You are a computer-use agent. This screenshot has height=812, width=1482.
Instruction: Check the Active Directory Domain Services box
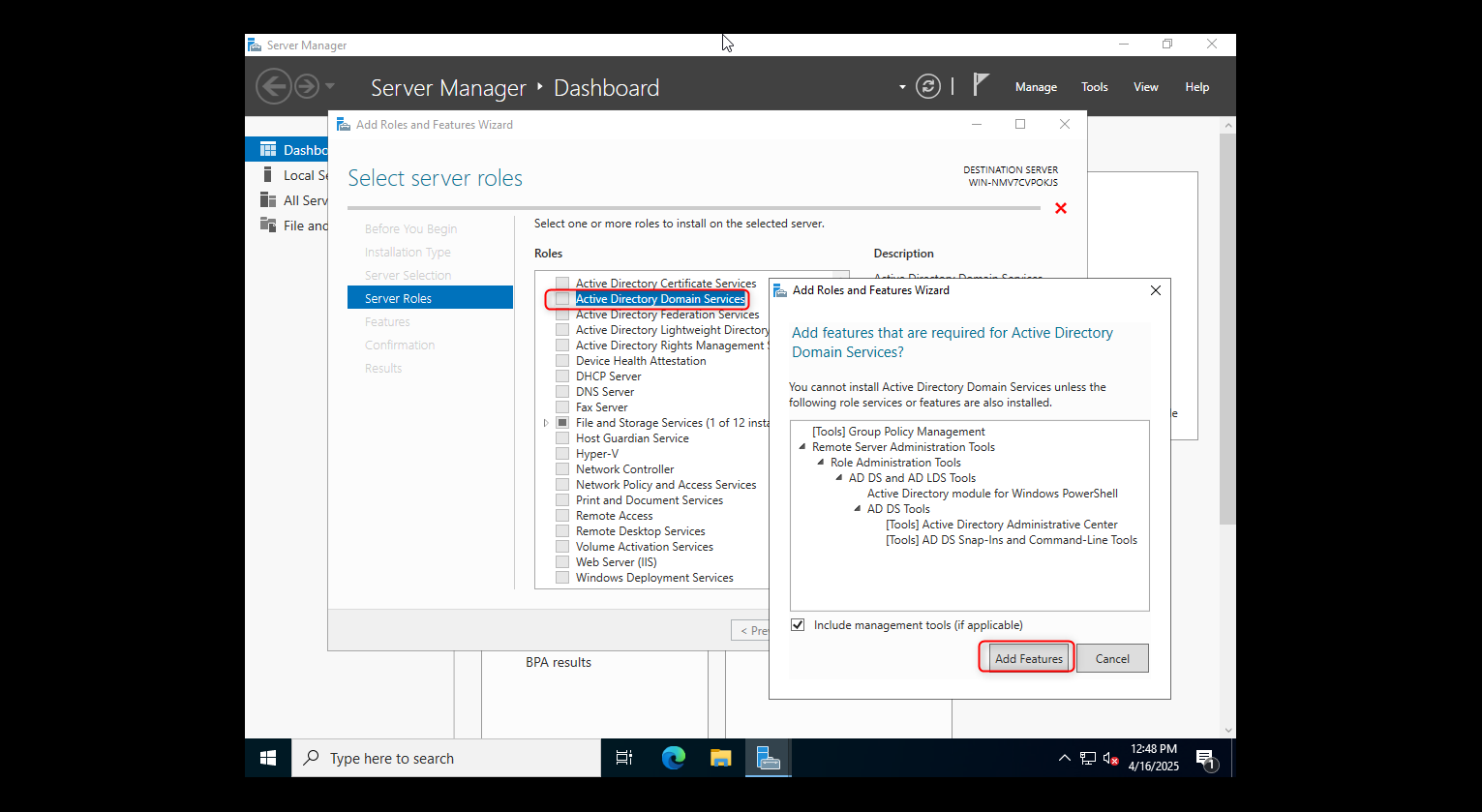tap(562, 299)
